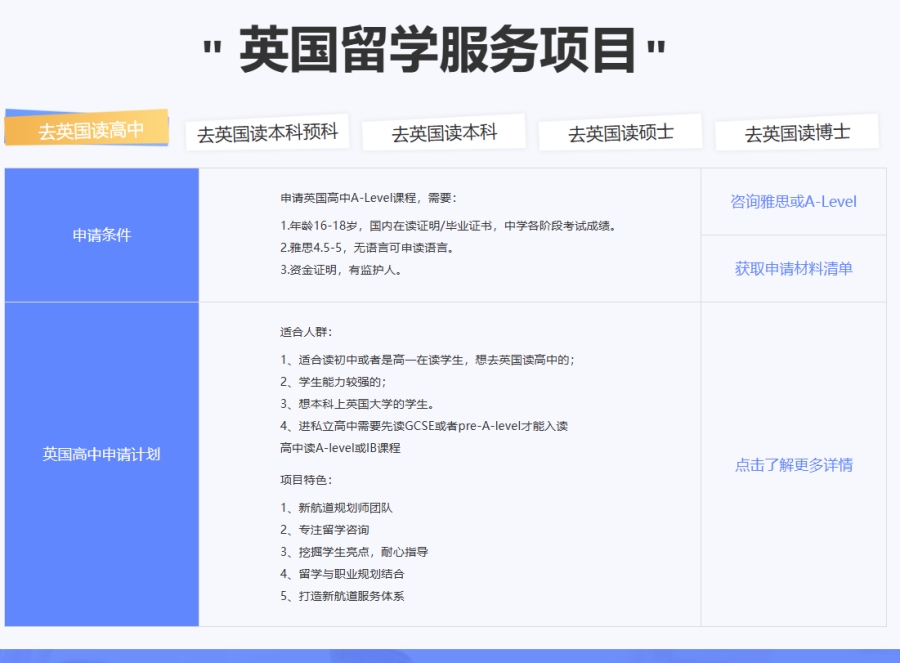Click the 英国留学服务项目 page title
Screen dimensions: 900x663
437,51
